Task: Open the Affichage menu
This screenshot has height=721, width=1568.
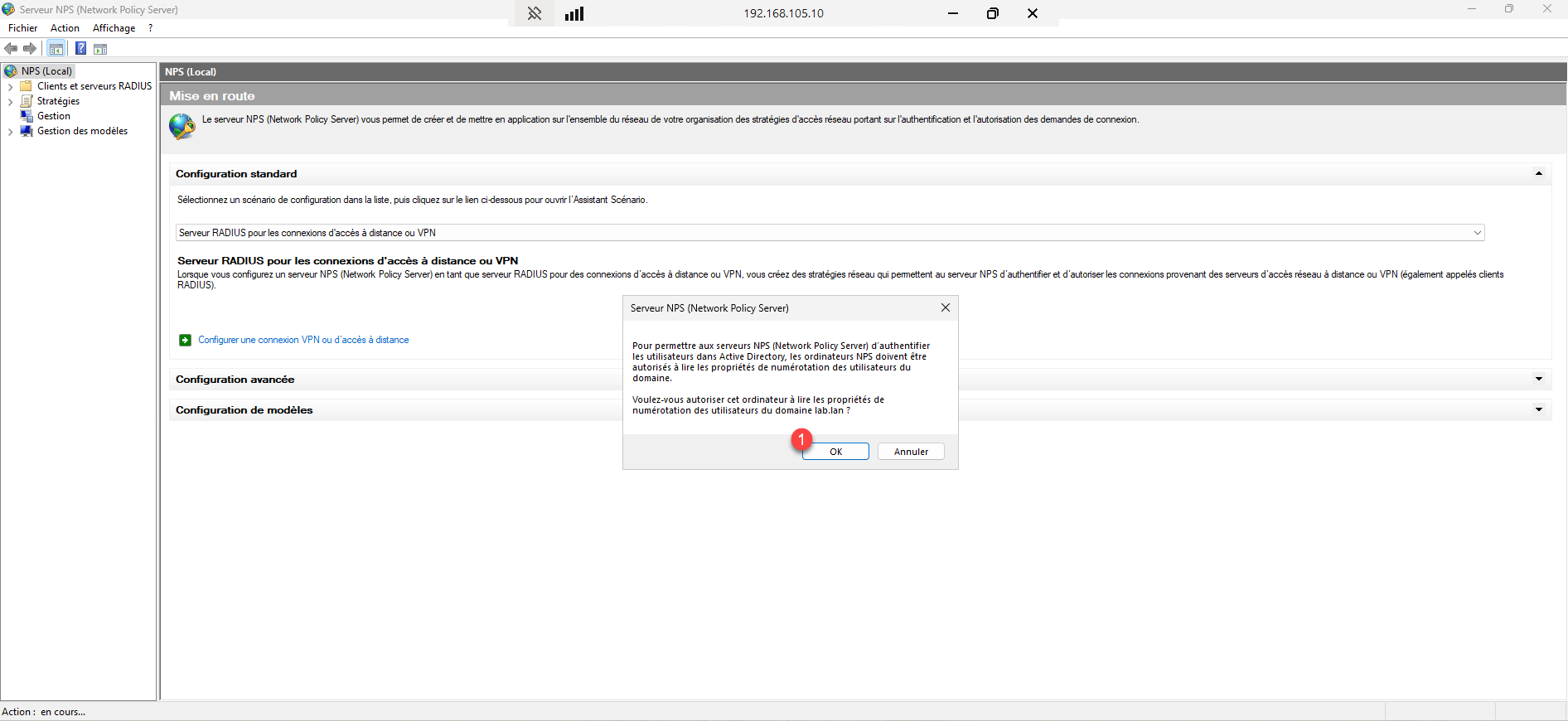Action: tap(114, 28)
